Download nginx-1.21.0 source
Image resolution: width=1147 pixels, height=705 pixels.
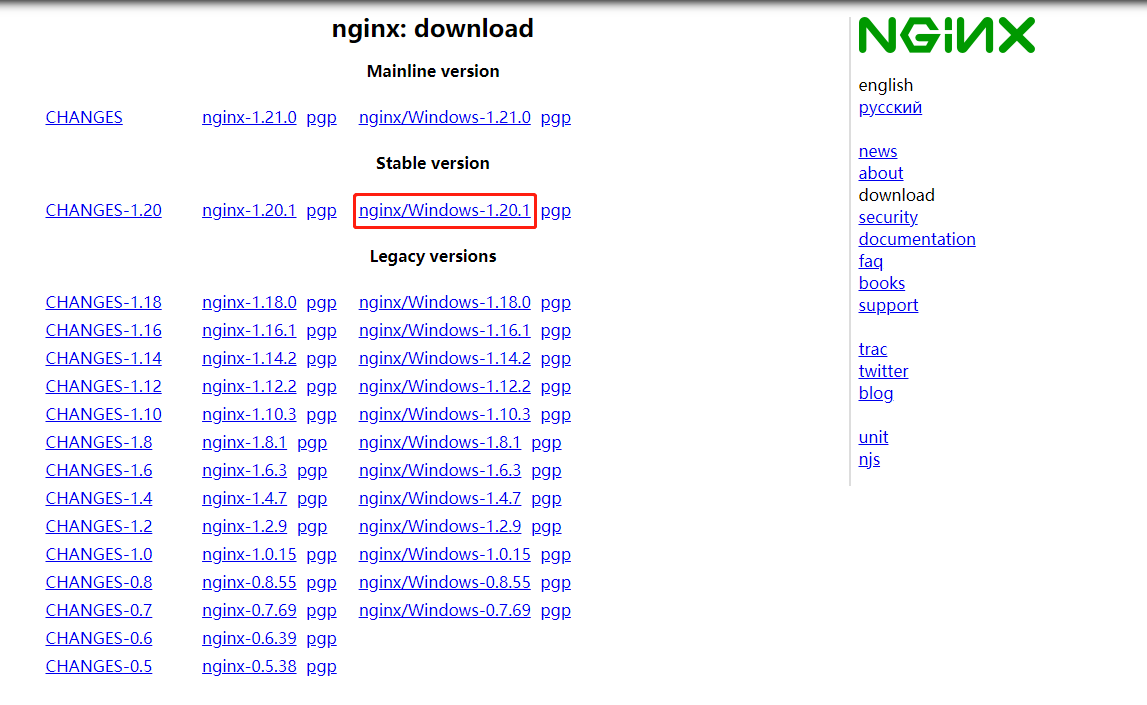(249, 118)
